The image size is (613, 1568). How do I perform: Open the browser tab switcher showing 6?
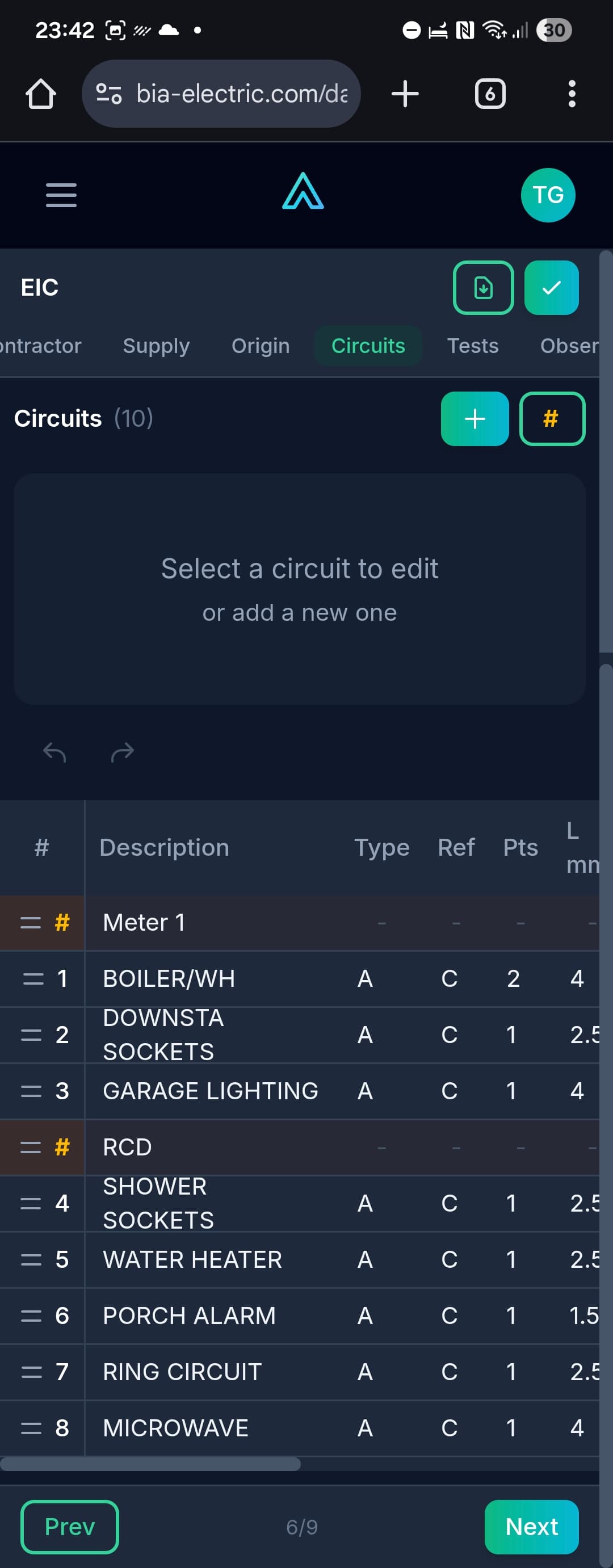(490, 94)
